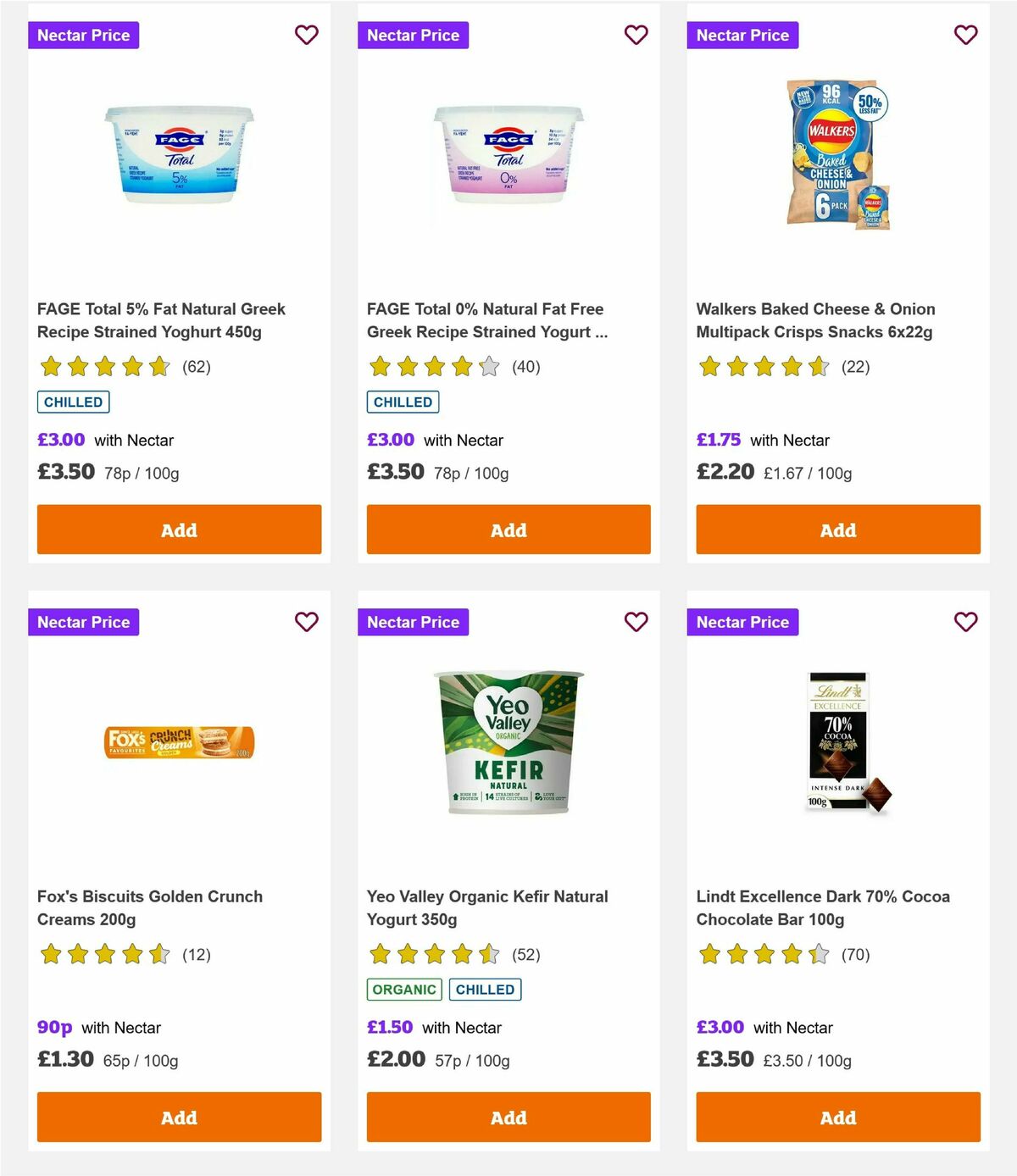Click the Nectar Price badge on Walkers crisps

[x=742, y=35]
